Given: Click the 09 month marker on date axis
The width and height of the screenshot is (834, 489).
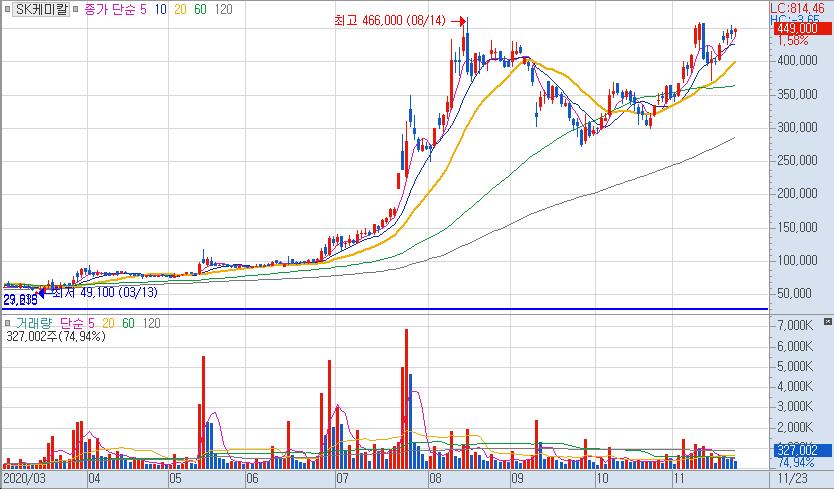Looking at the screenshot, I should (517, 478).
